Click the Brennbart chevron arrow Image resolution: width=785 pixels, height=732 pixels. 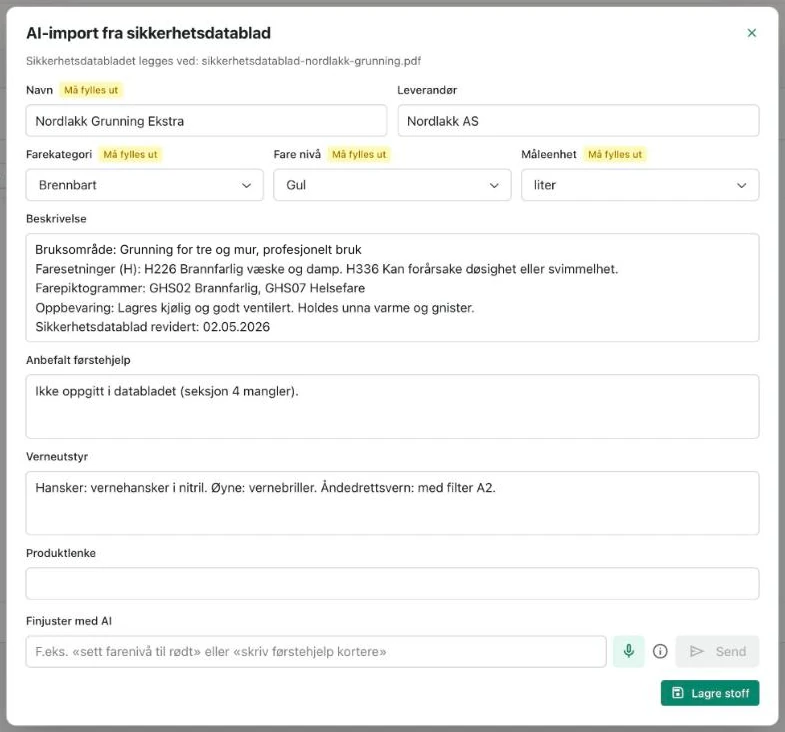246,185
